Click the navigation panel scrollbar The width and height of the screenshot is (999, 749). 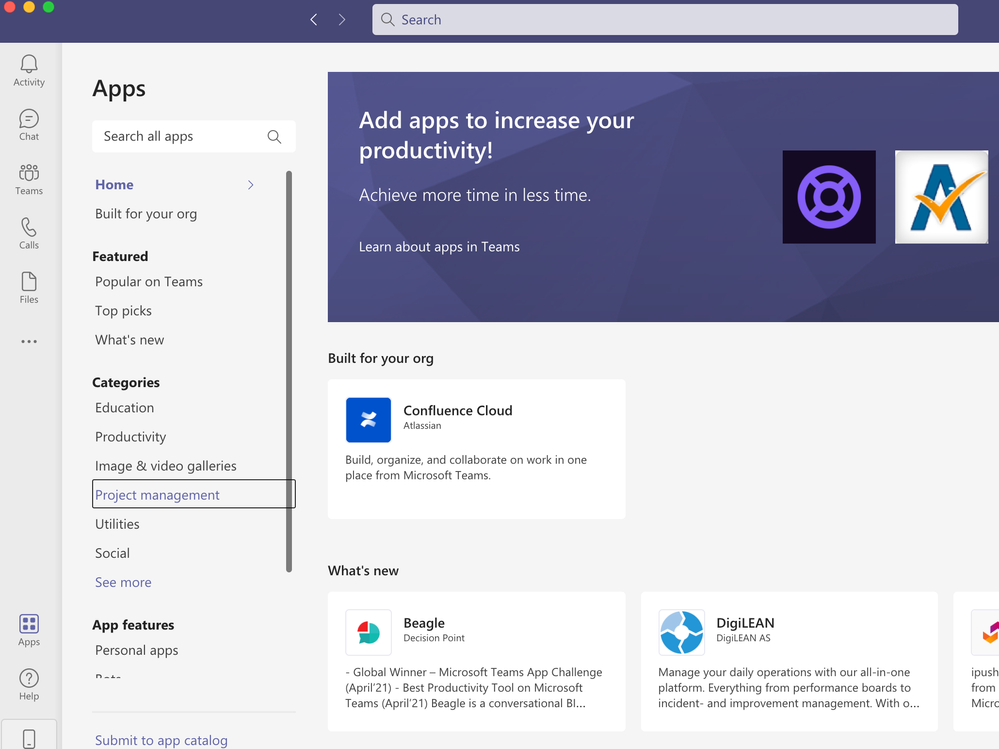tap(289, 371)
